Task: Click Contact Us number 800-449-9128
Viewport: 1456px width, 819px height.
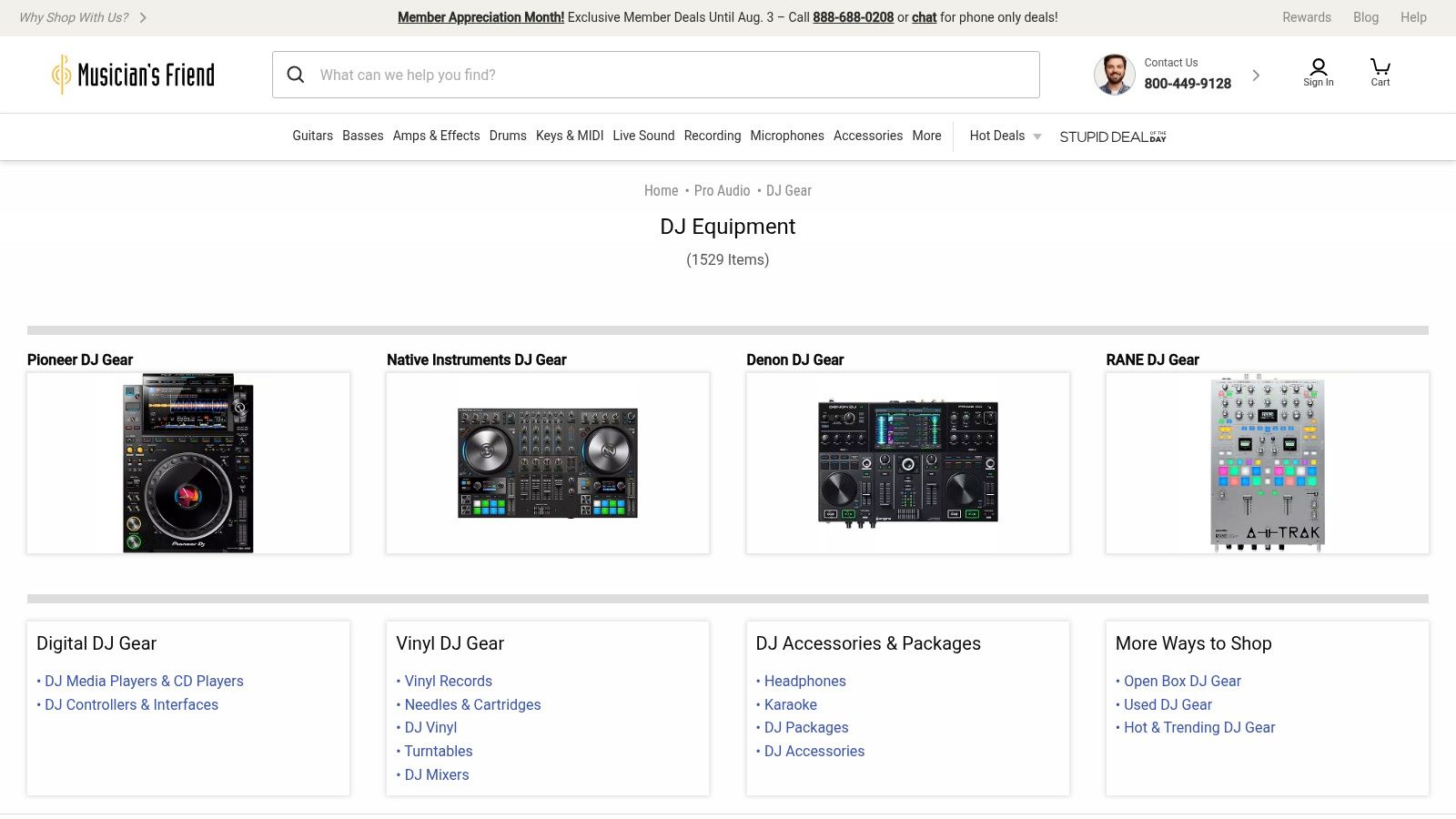Action: (1187, 84)
